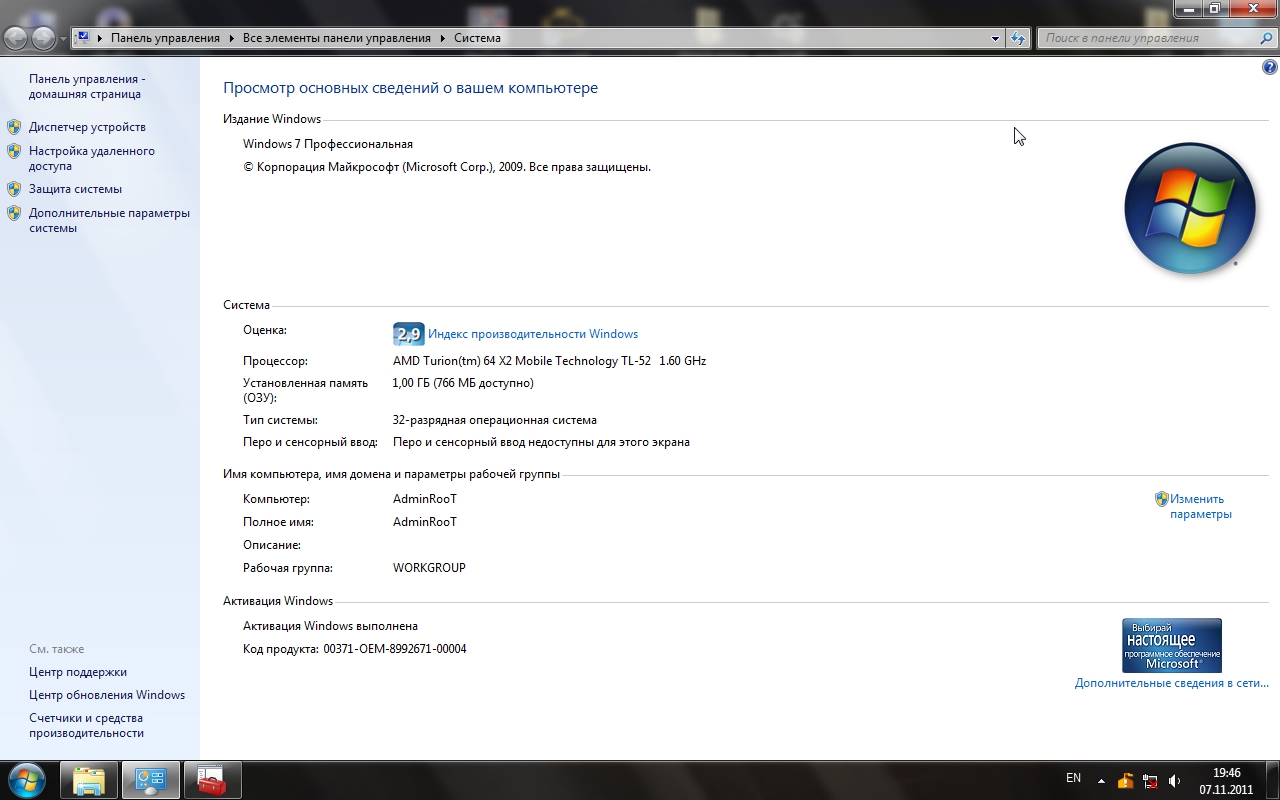This screenshot has height=800, width=1280.
Task: Open Защита системы link
Action: (x=75, y=189)
